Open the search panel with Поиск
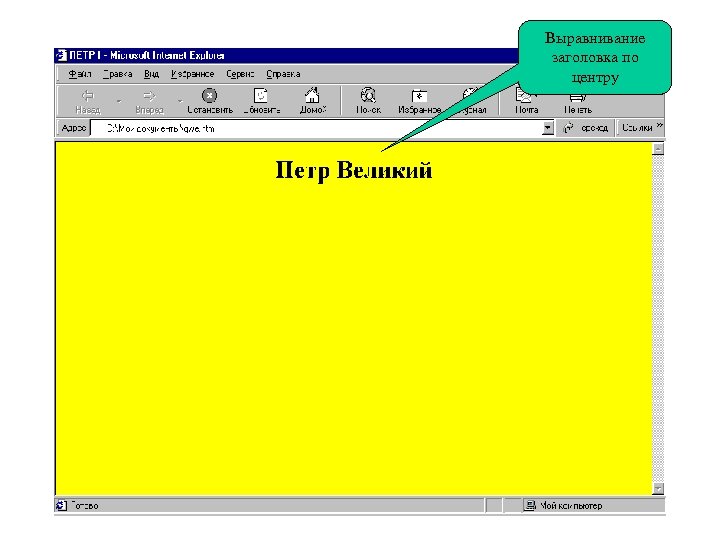 click(368, 101)
